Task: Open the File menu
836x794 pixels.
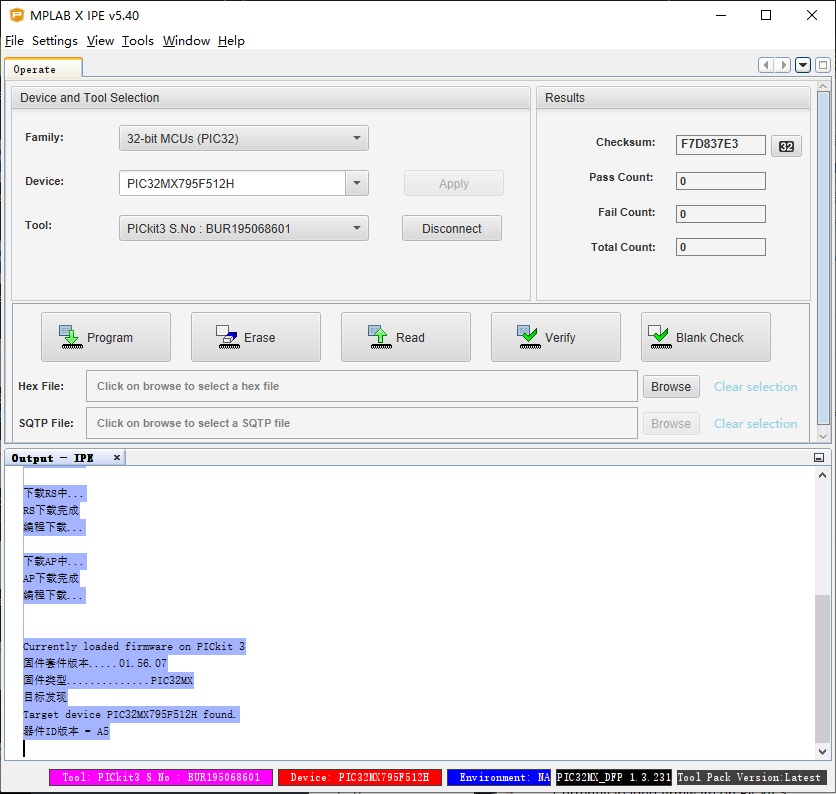Action: point(14,41)
